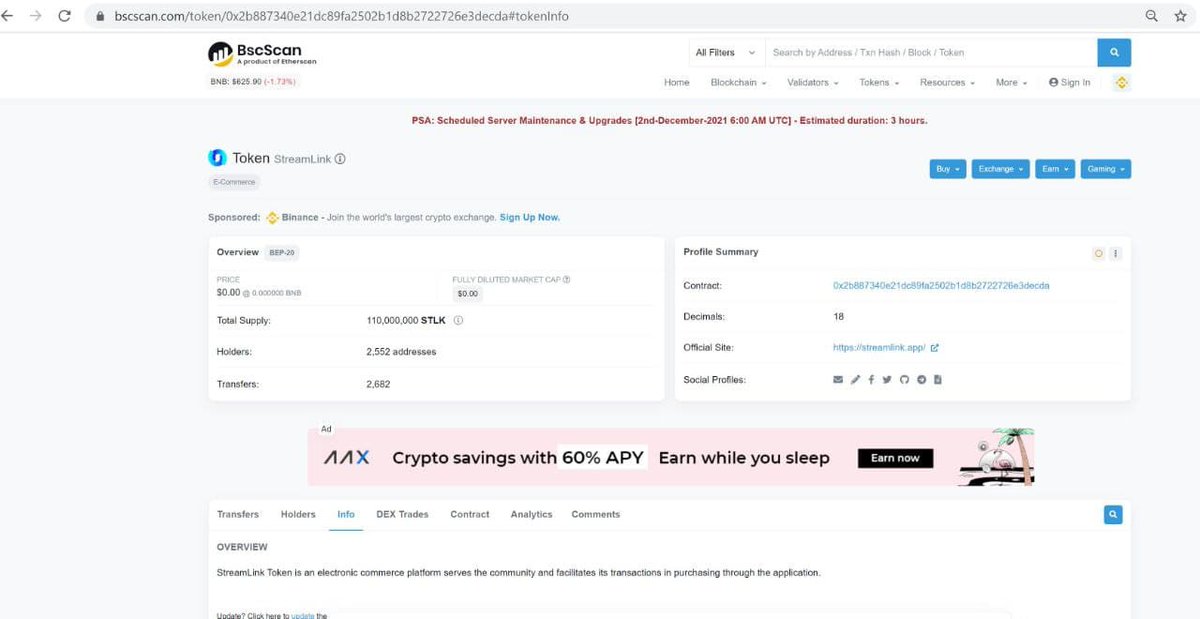Expand the Resources menu
Image resolution: width=1200 pixels, height=619 pixels.
coord(947,83)
